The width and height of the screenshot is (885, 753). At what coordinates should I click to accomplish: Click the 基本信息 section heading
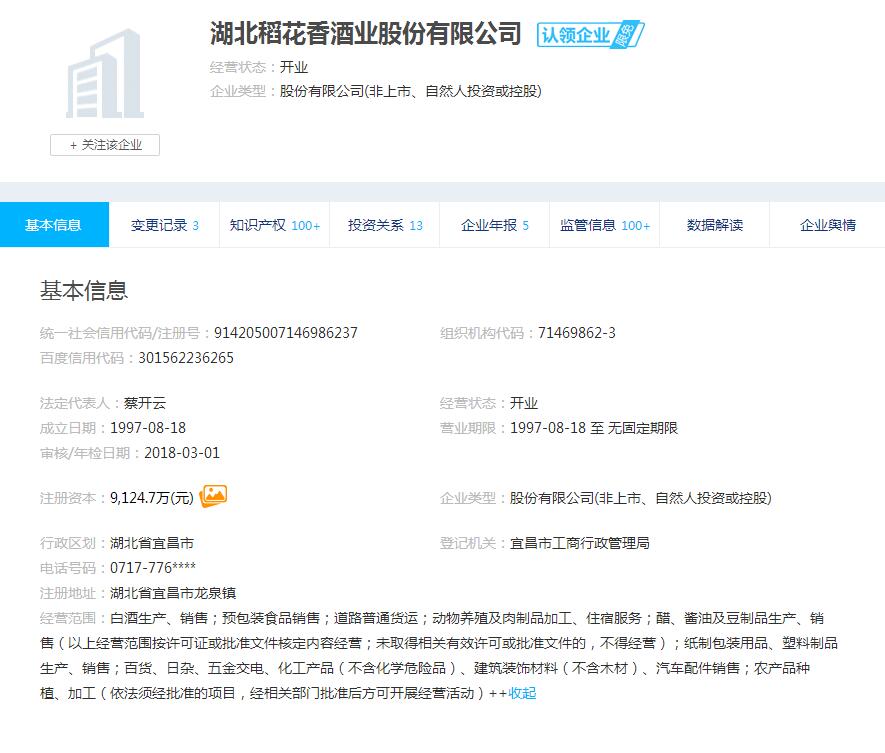84,291
